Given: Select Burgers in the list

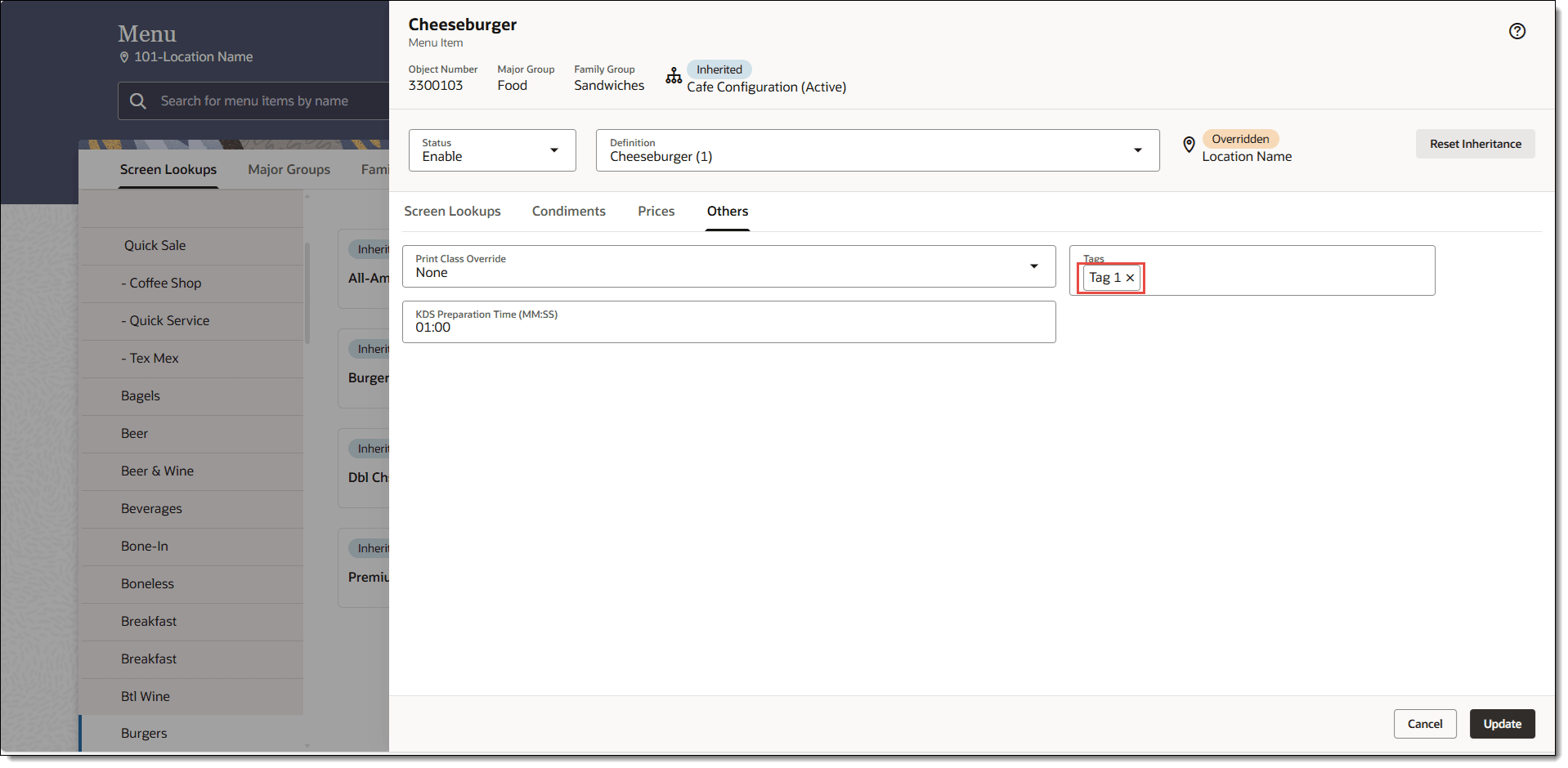Looking at the screenshot, I should (x=191, y=733).
